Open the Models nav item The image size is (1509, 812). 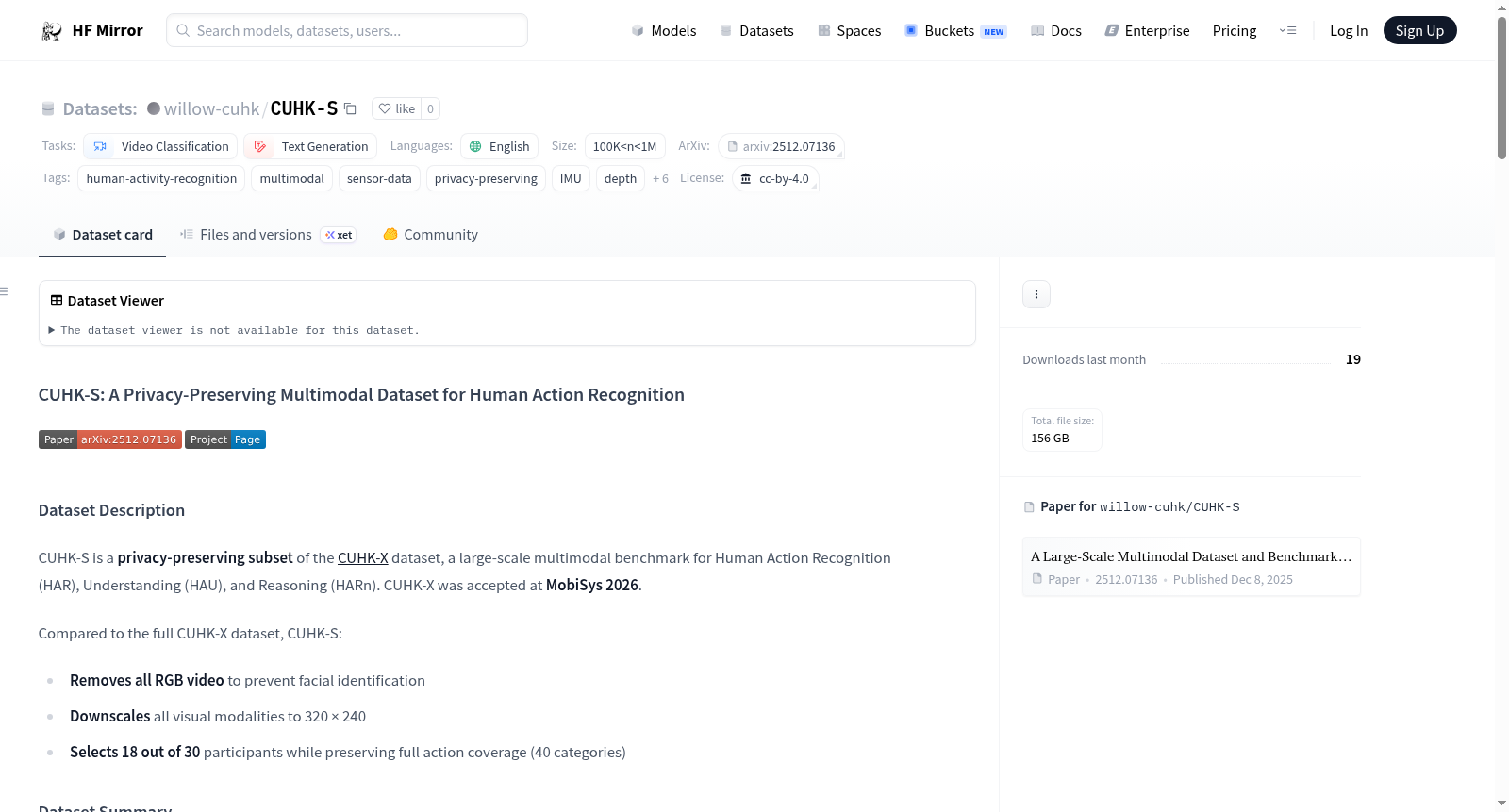coord(664,31)
